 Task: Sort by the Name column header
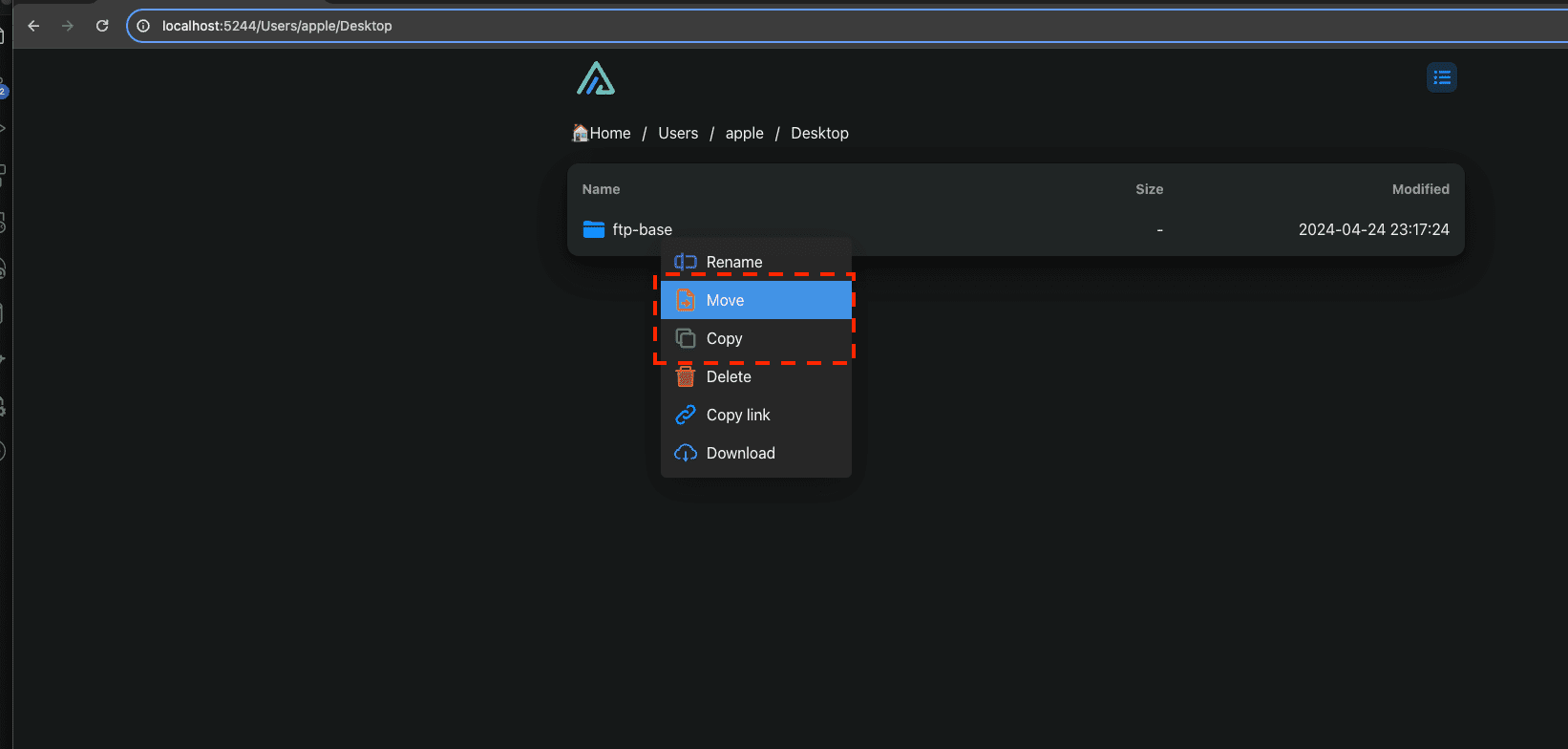pyautogui.click(x=601, y=189)
